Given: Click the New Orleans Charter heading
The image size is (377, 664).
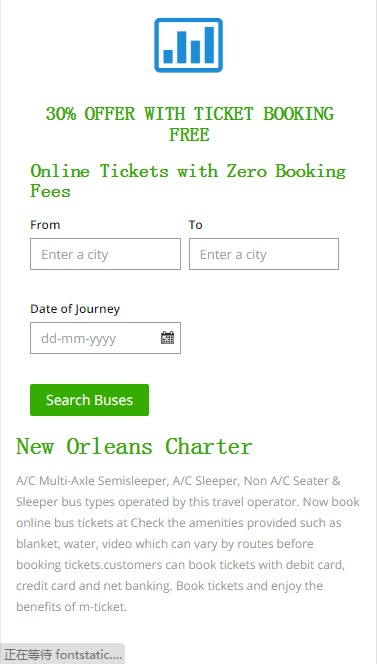Looking at the screenshot, I should tap(134, 446).
